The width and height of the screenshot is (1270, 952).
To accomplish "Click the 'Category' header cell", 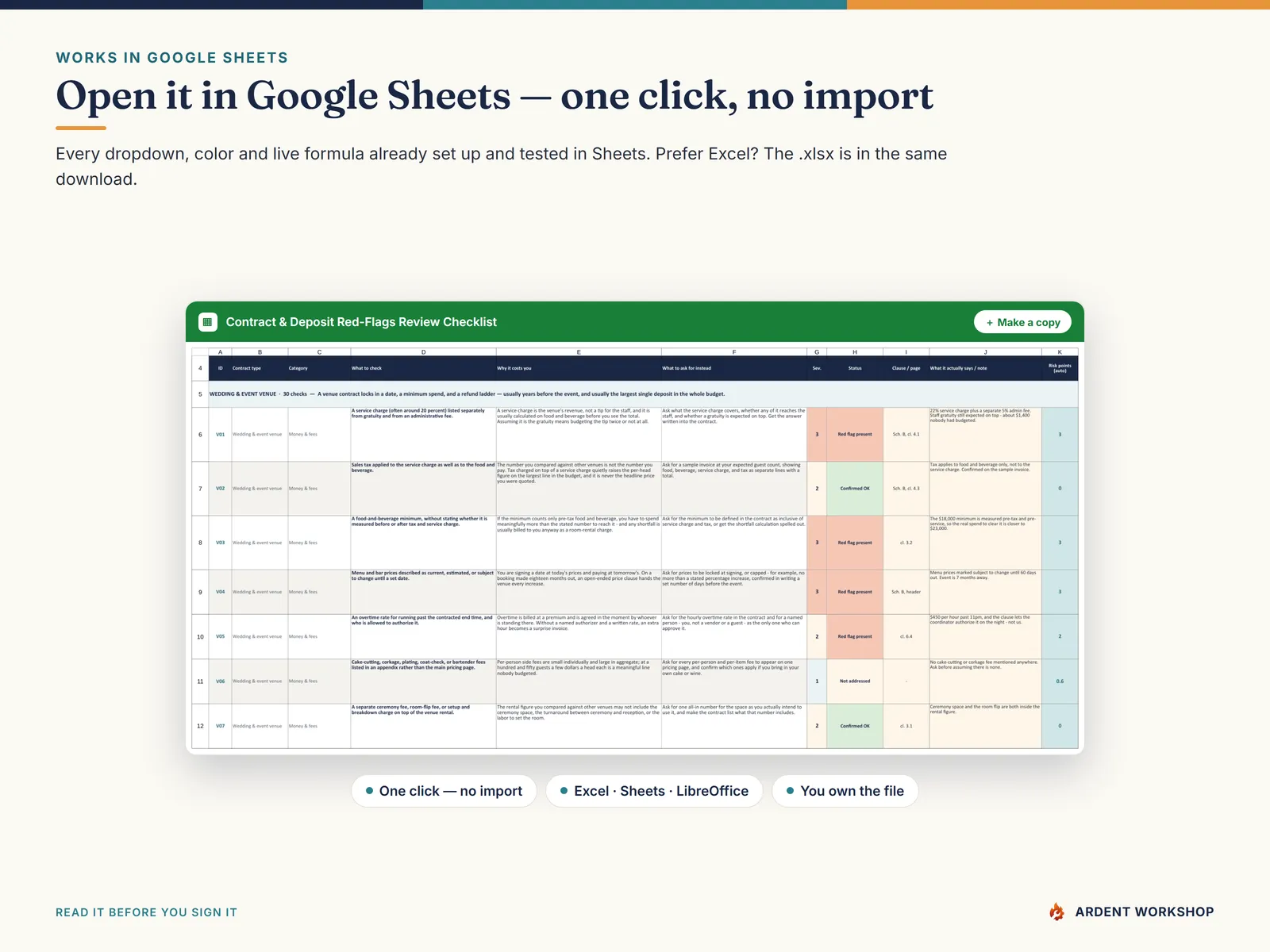I will click(x=319, y=368).
